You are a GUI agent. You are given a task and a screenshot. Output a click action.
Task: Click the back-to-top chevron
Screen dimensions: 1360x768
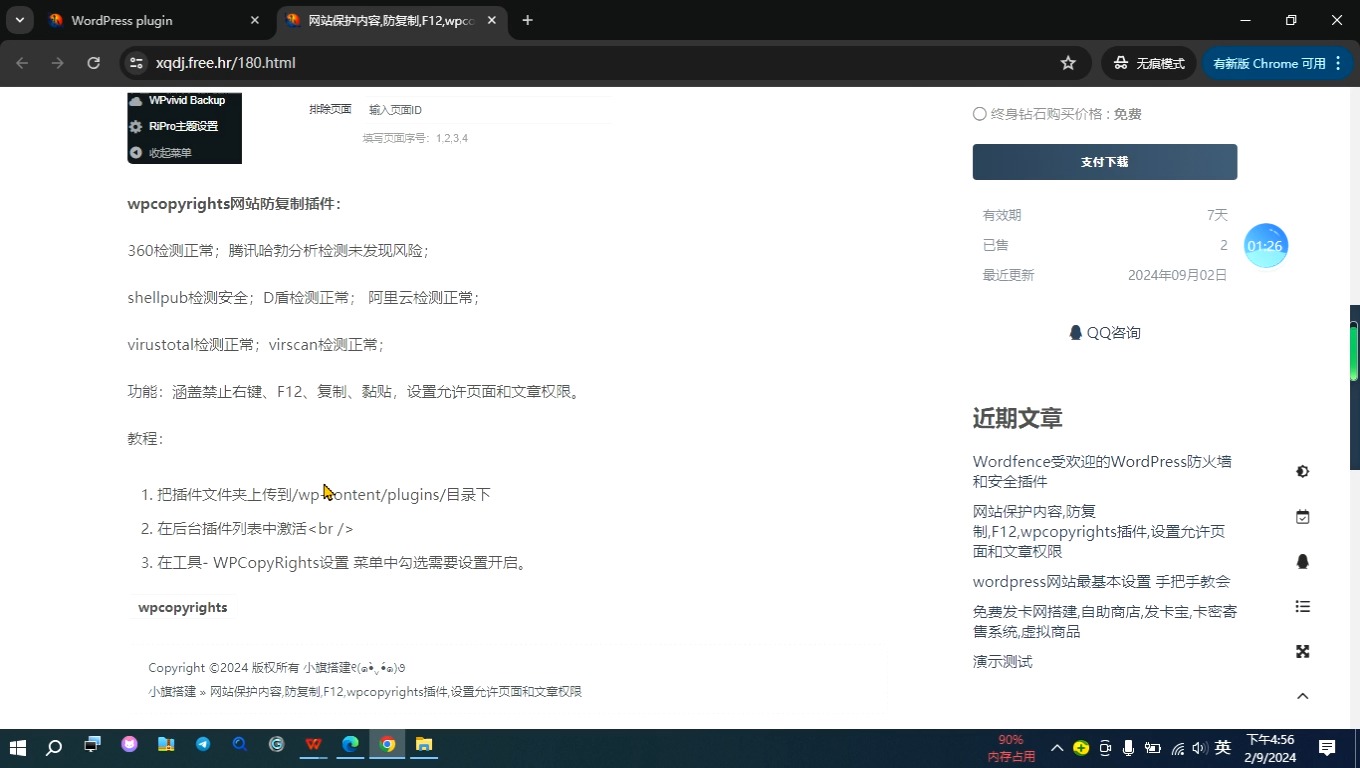click(x=1302, y=695)
